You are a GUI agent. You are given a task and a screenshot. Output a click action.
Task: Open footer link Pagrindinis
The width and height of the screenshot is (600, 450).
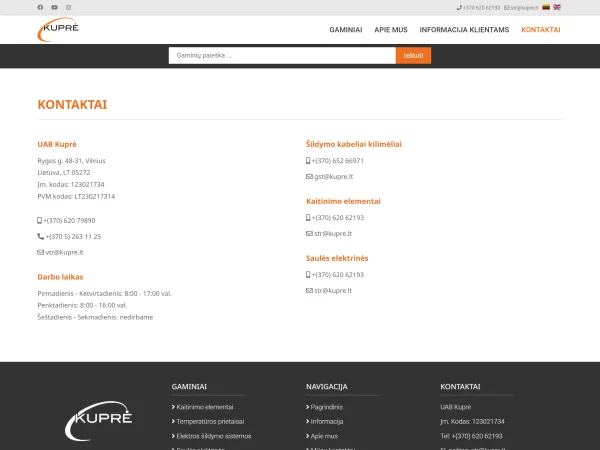324,407
